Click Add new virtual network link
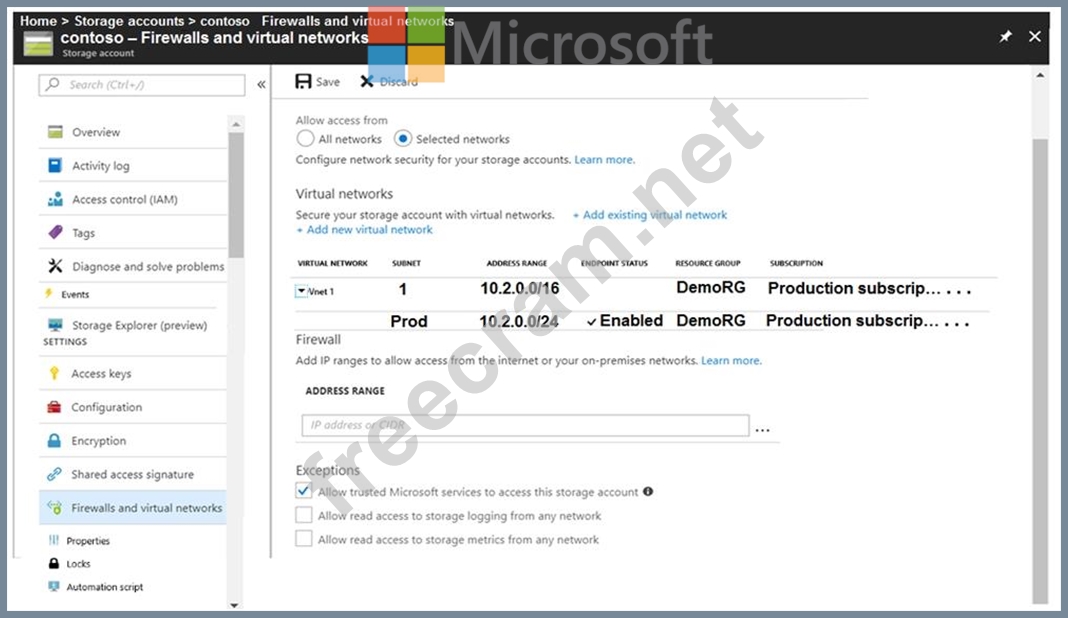 tap(364, 230)
